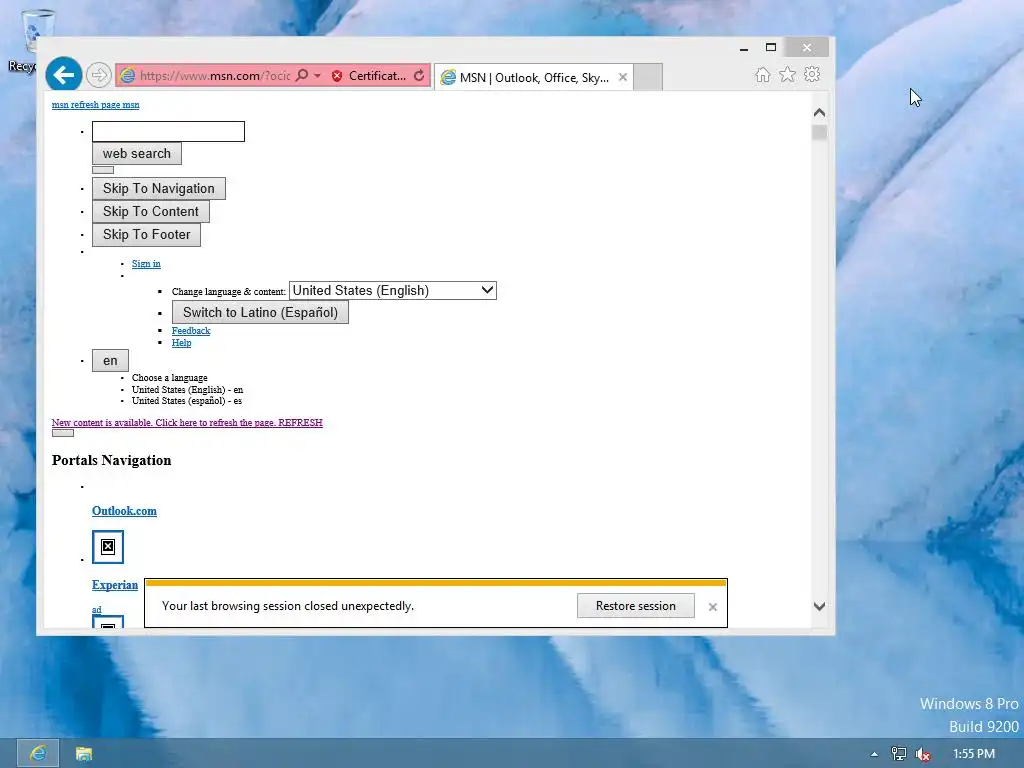The height and width of the screenshot is (768, 1024).
Task: Select United States (español) - es item
Action: tap(187, 401)
